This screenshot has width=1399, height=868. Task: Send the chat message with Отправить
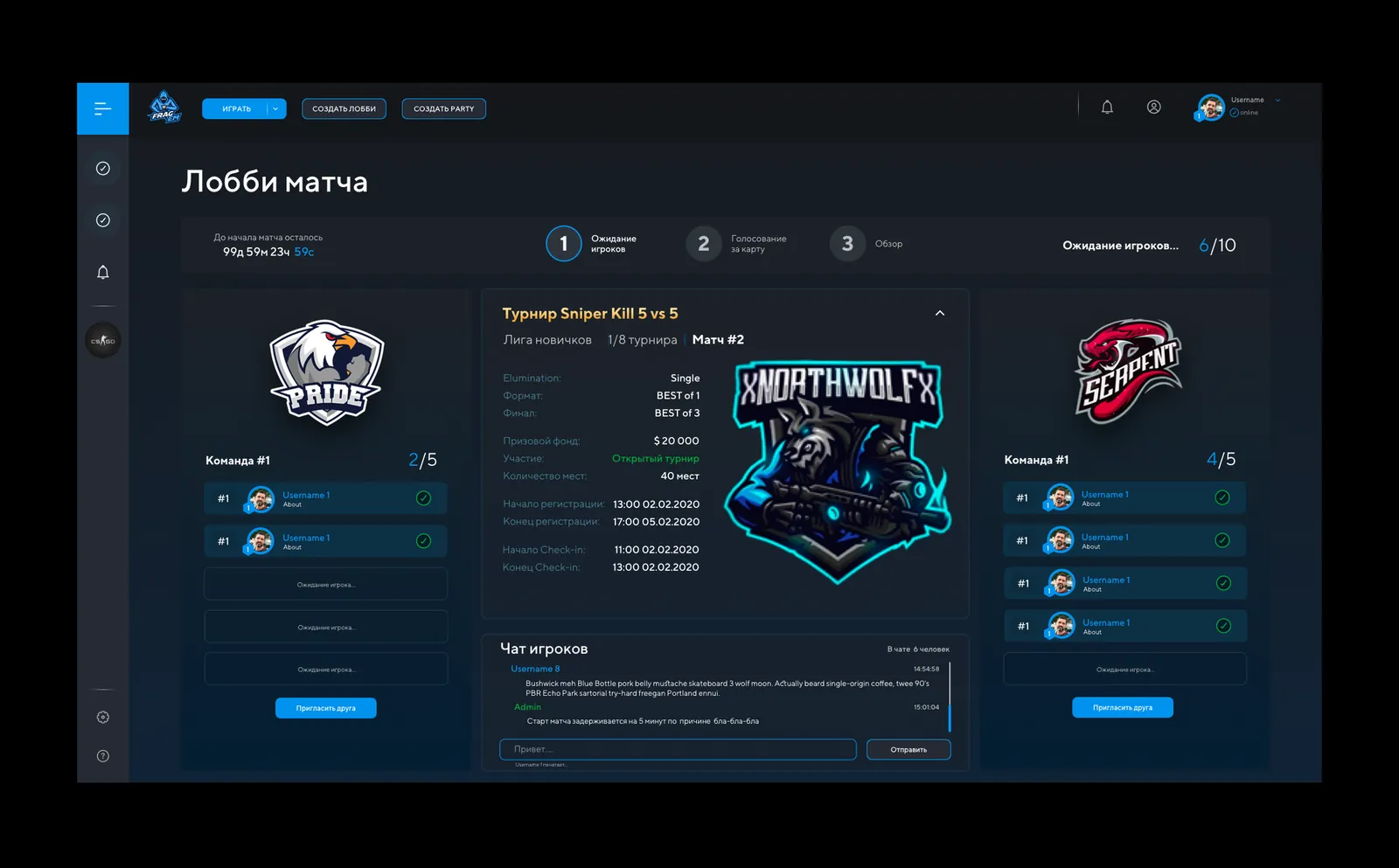[x=908, y=749]
